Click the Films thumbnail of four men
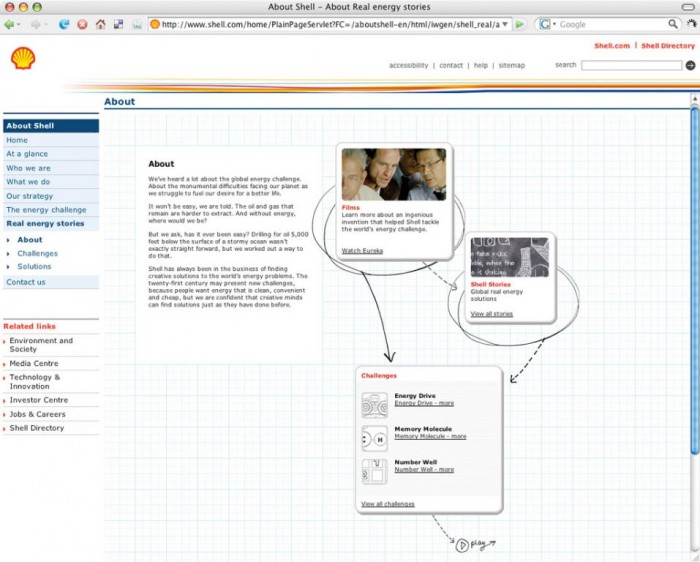This screenshot has width=700, height=562. point(394,175)
